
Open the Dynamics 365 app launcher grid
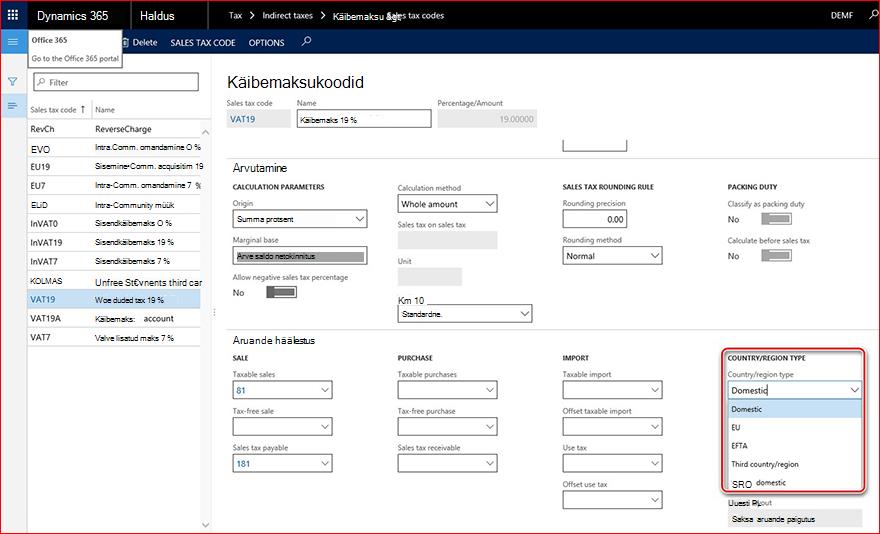[13, 15]
